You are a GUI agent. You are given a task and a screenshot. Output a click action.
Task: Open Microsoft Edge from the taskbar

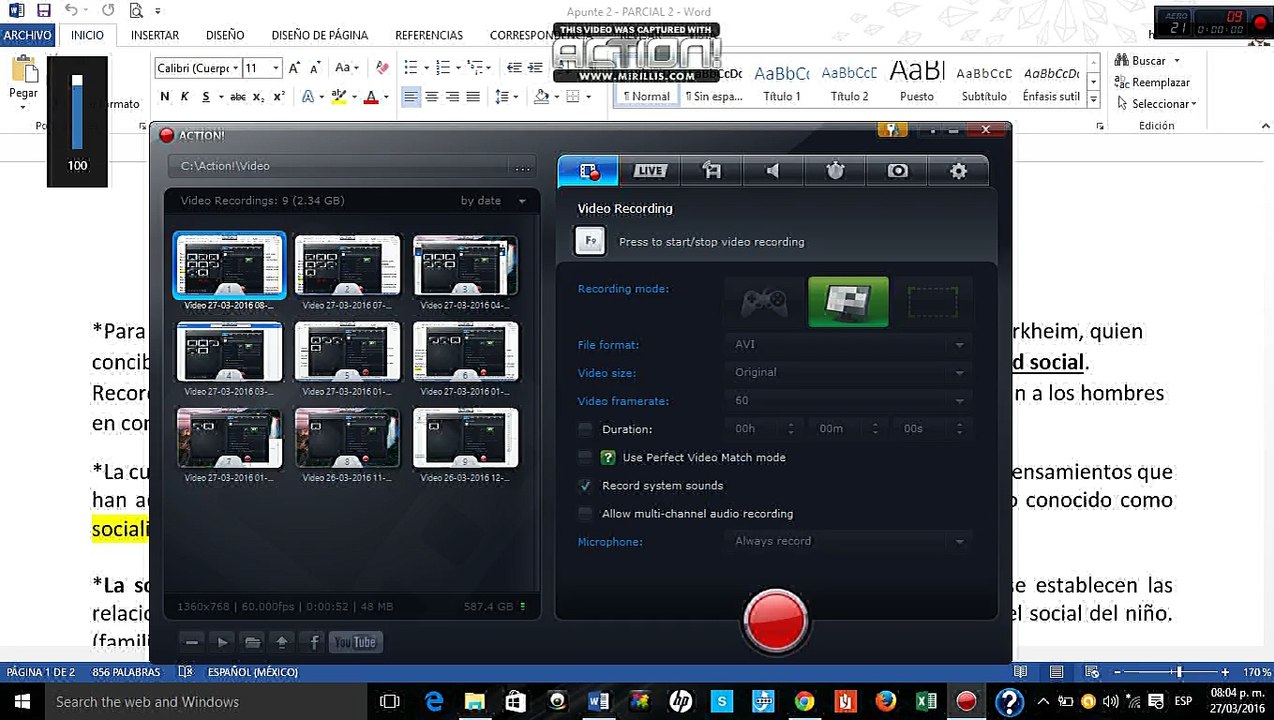pos(434,702)
